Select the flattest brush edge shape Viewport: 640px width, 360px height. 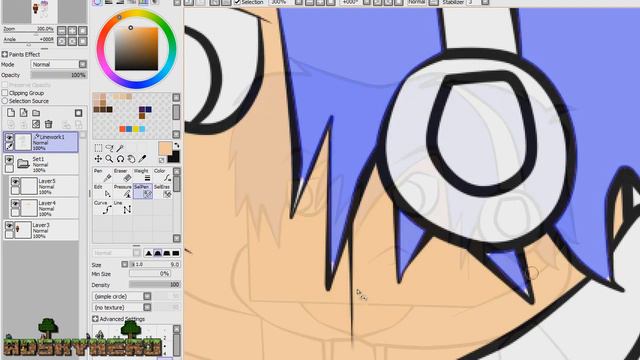click(176, 253)
